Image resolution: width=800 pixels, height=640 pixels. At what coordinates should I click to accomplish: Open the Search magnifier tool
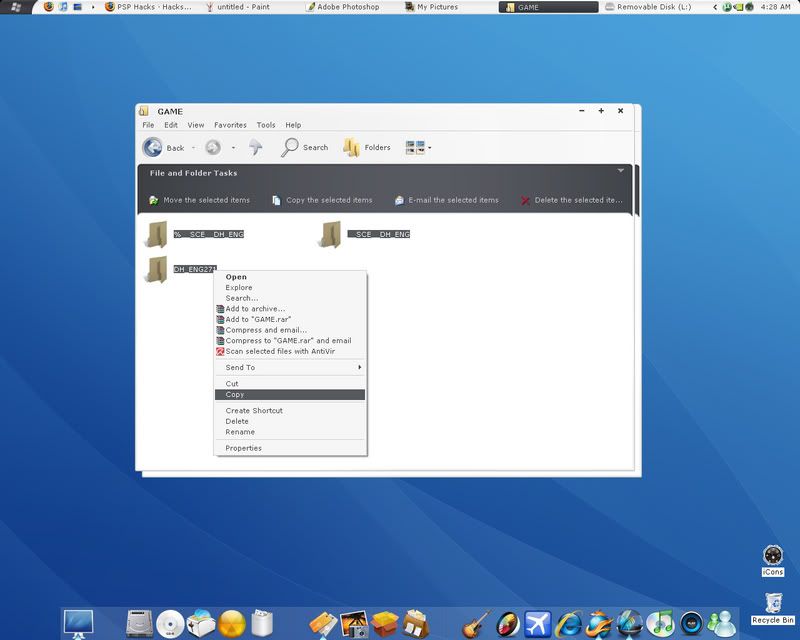tap(289, 147)
